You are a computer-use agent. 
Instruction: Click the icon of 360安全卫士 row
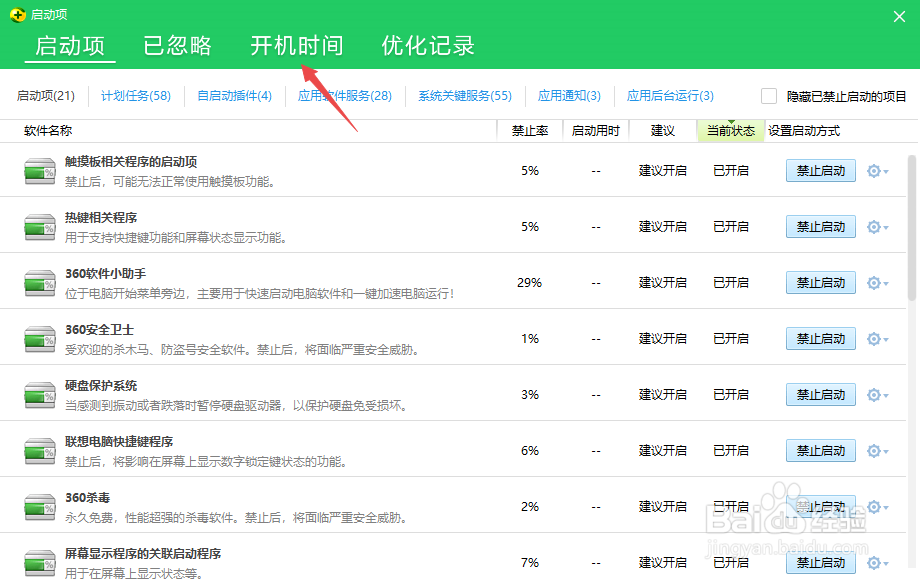40,339
